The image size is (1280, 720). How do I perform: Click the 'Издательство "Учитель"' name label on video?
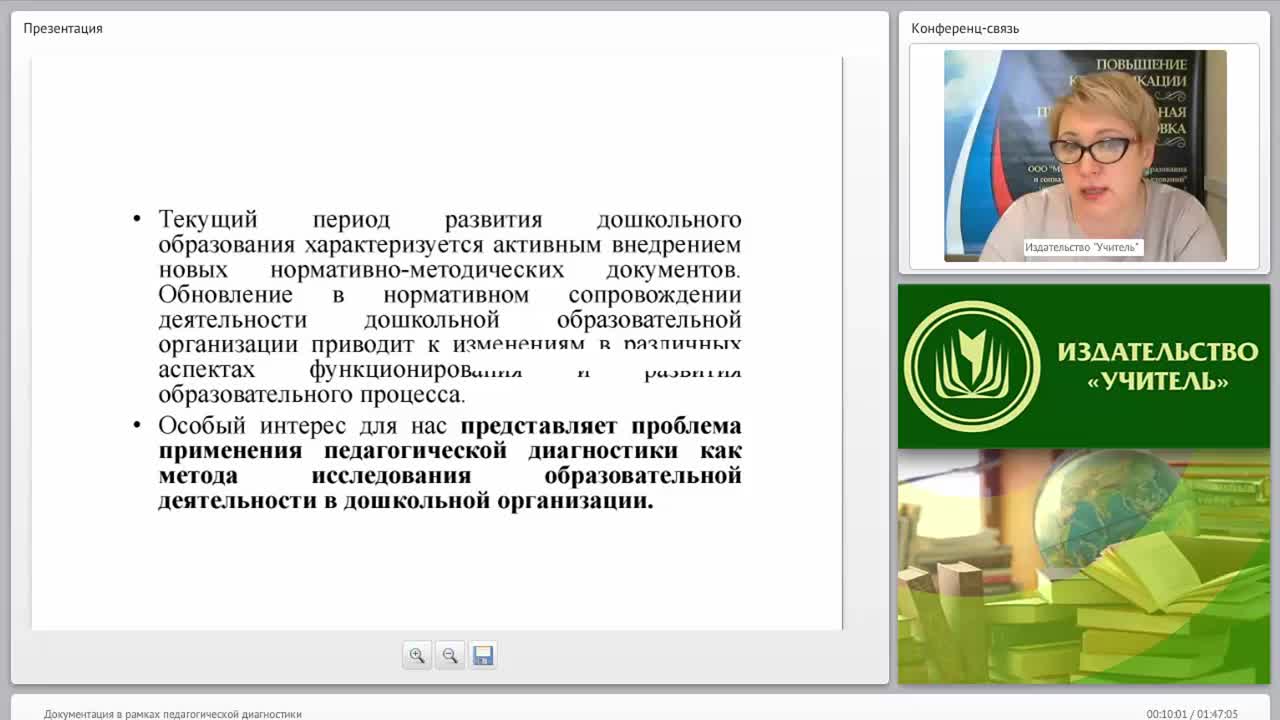pyautogui.click(x=1083, y=247)
